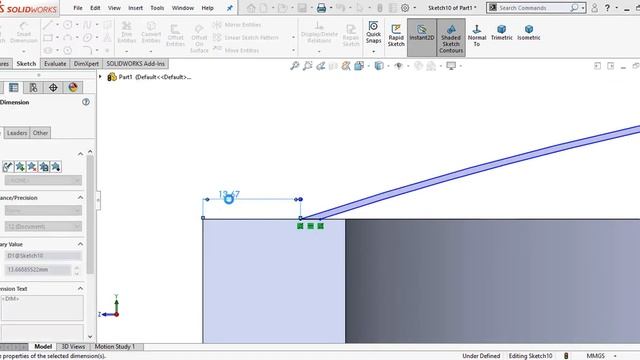Image resolution: width=640 pixels, height=360 pixels.
Task: Collapse the Style section chevron
Action: tap(80, 154)
